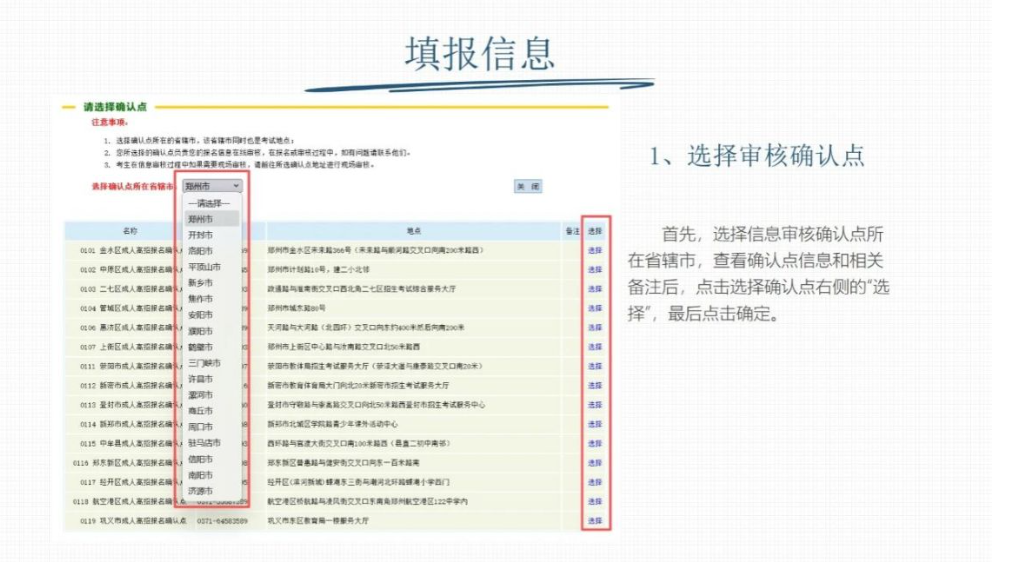Select 鹤壁市 in the dropdown list
Image resolution: width=1015 pixels, height=566 pixels.
(200, 347)
